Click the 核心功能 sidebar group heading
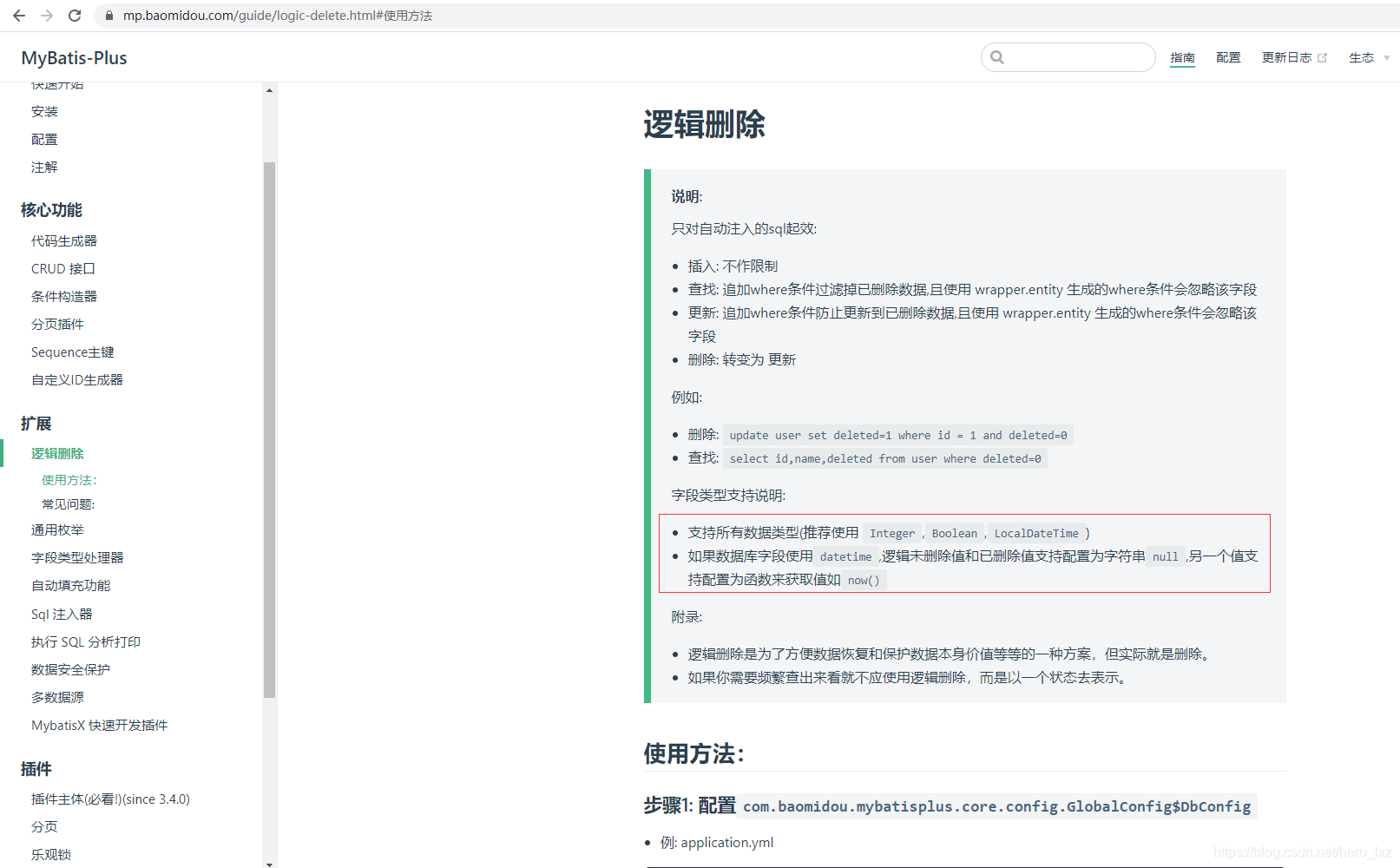Screen dimensions: 1400x868 pos(52,210)
